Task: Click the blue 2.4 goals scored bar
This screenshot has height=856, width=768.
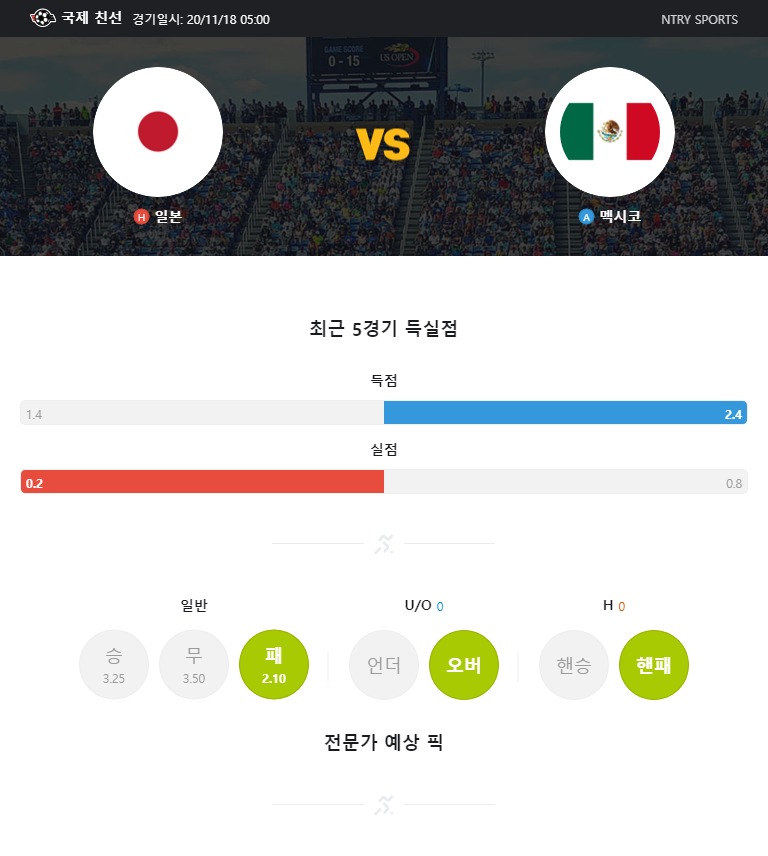Action: click(x=565, y=413)
